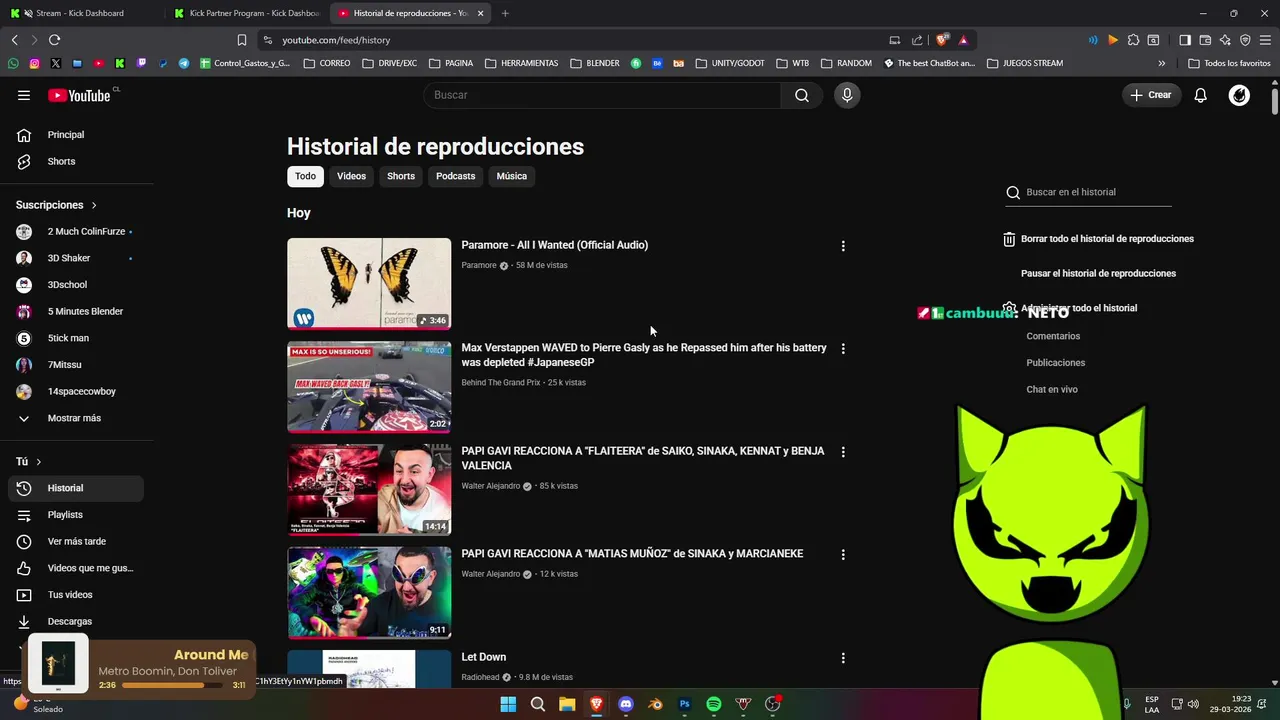1280x720 pixels.
Task: Click the Brave Shields lion icon
Action: coord(942,40)
